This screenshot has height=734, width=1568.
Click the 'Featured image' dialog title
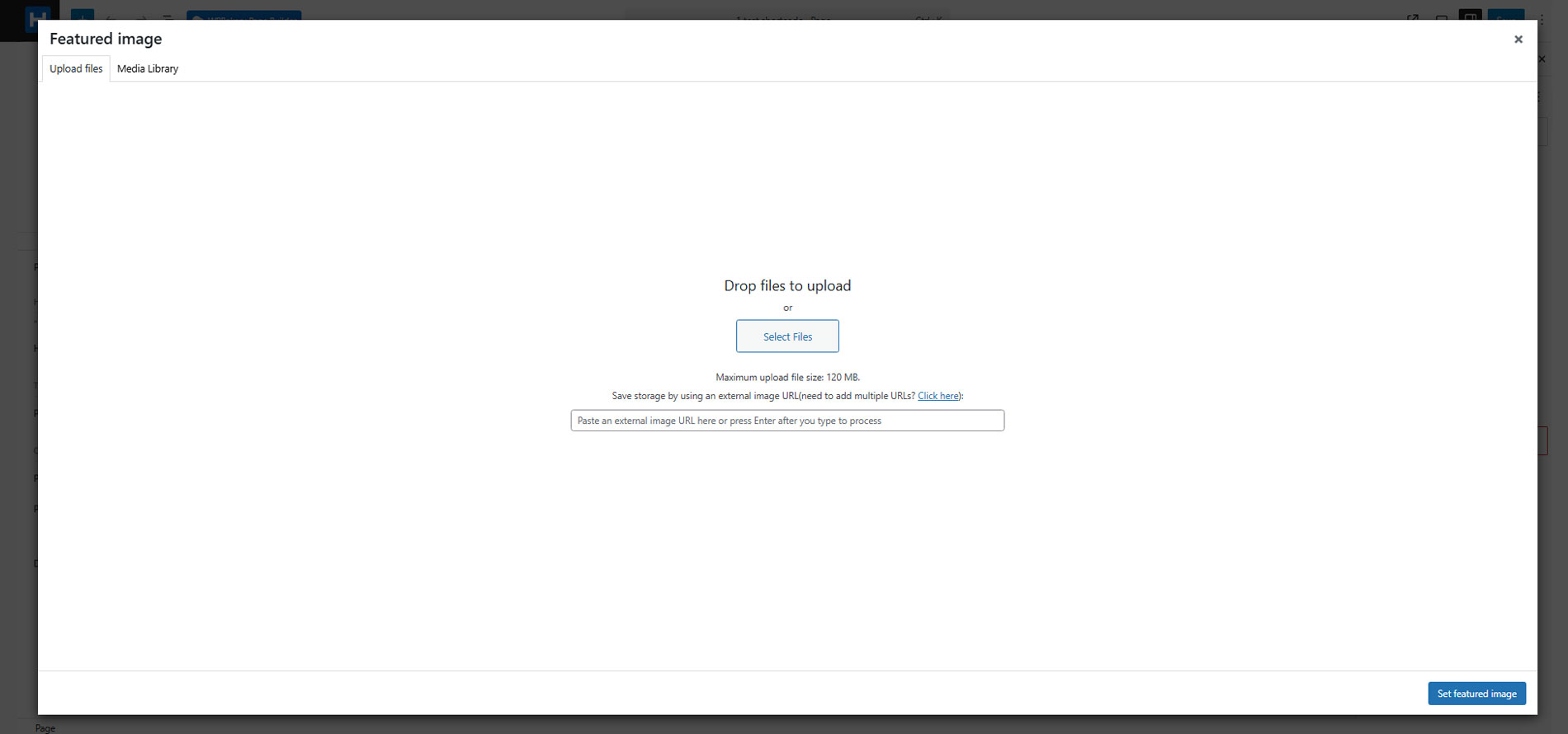click(106, 39)
